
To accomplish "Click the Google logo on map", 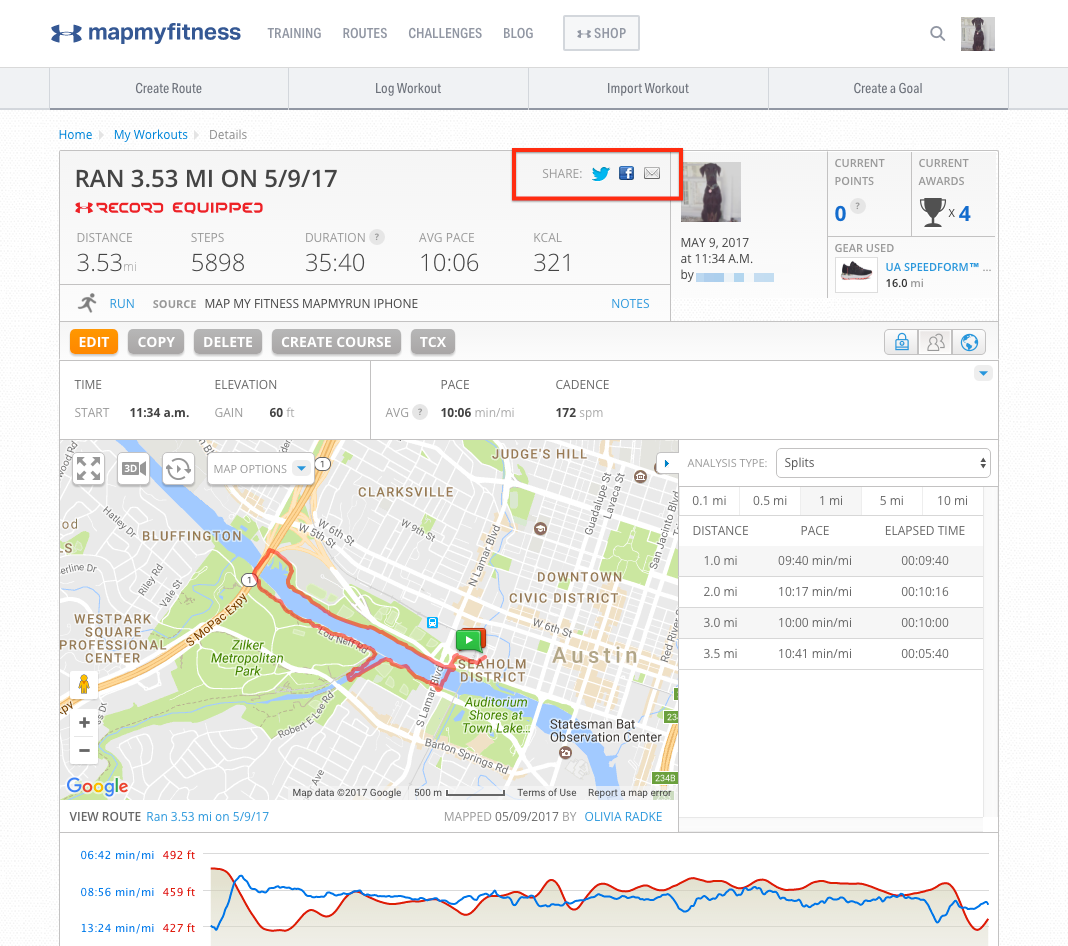I will pos(97,786).
